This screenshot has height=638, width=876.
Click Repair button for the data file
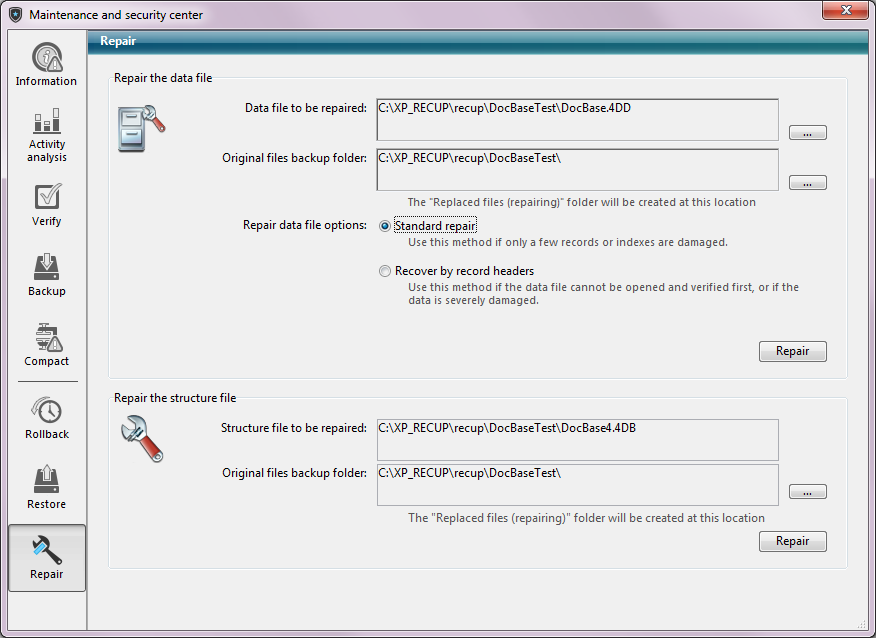pyautogui.click(x=792, y=351)
